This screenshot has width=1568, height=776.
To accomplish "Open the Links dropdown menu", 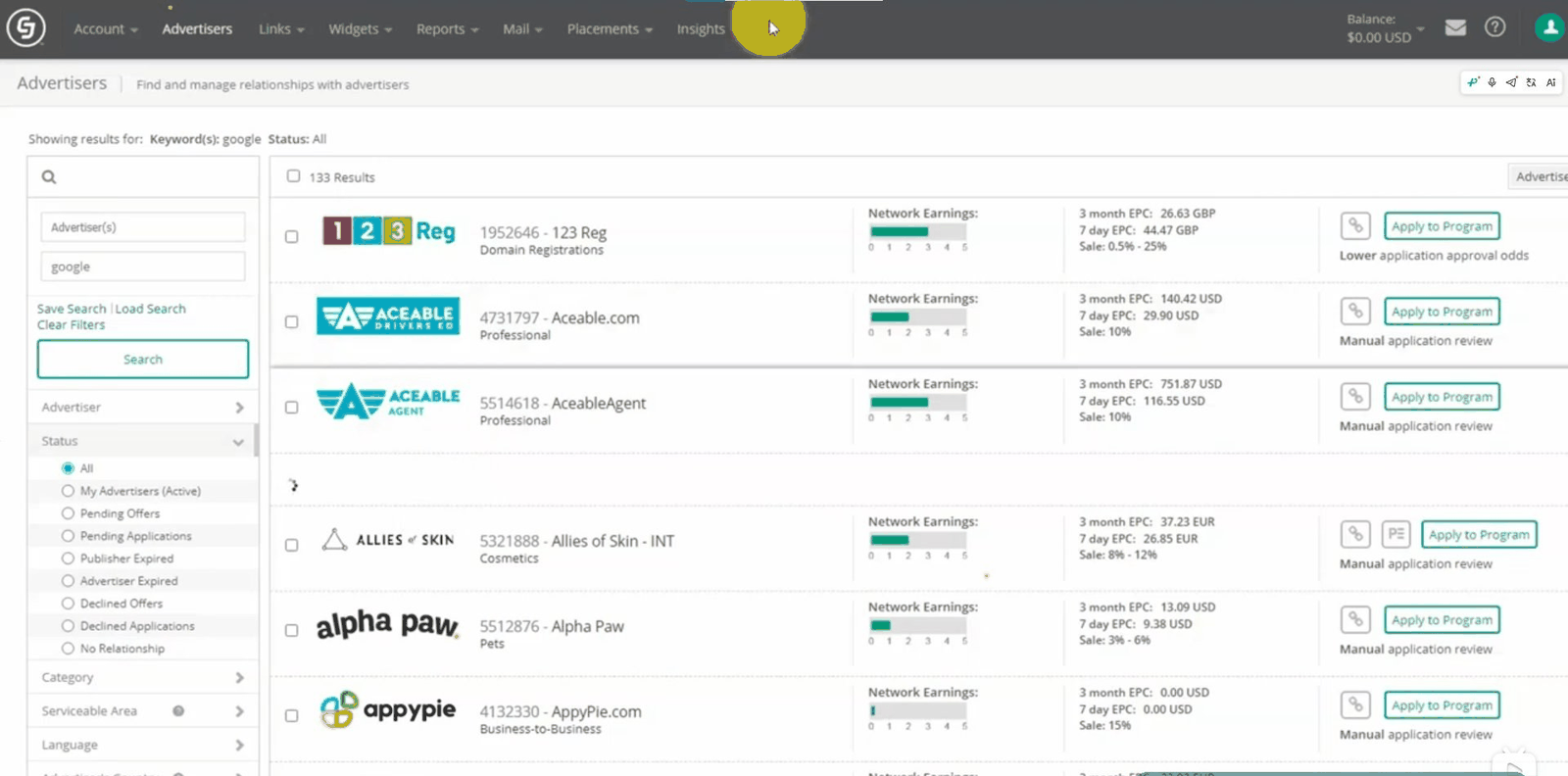I will click(281, 29).
